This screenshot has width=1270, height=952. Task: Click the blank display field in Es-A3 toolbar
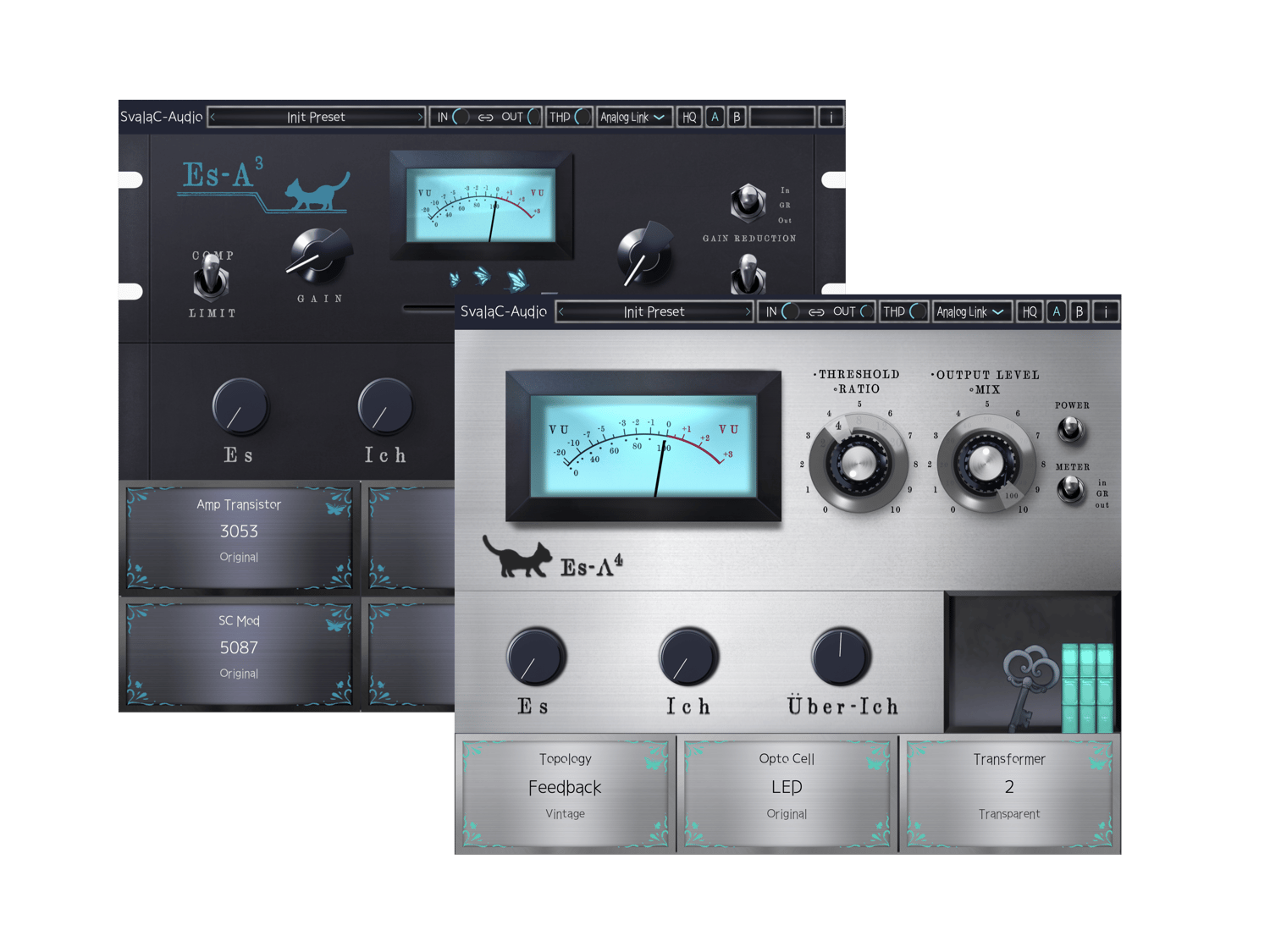point(782,118)
